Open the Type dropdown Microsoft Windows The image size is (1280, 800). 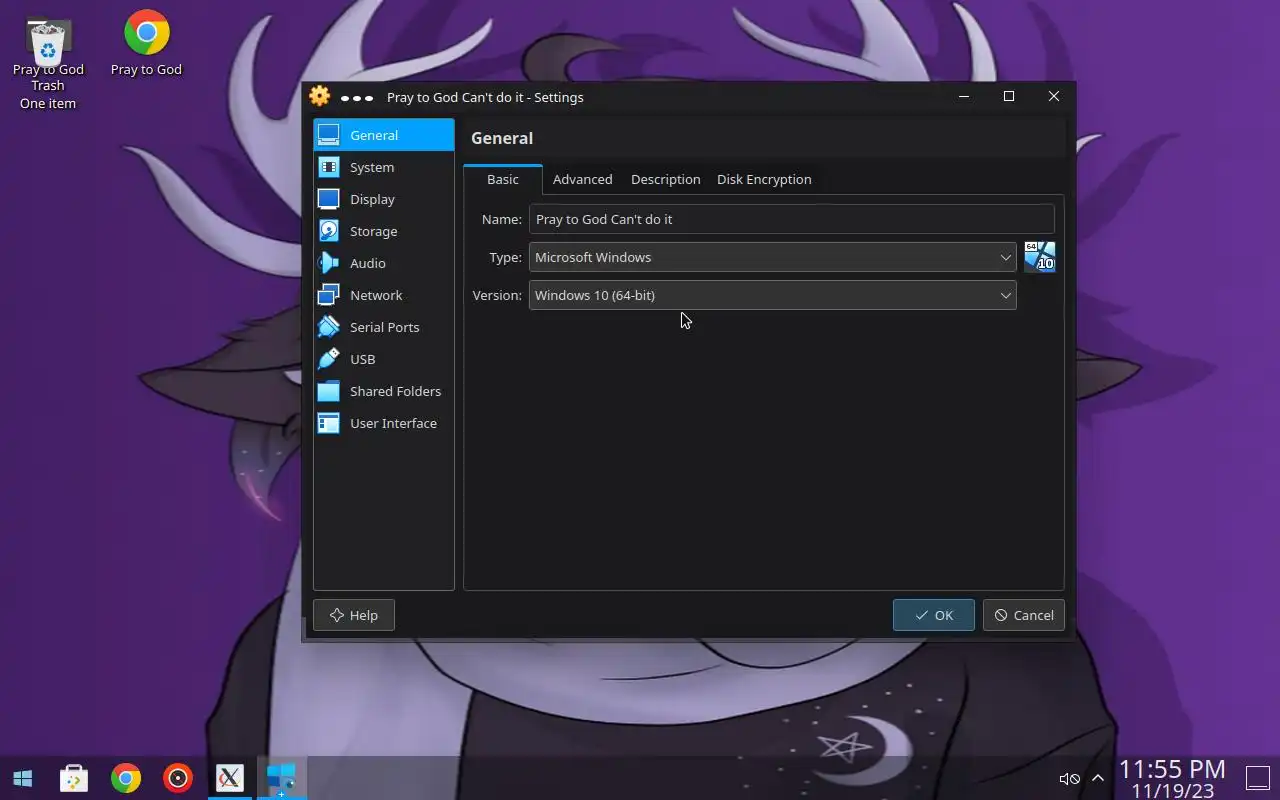point(772,257)
